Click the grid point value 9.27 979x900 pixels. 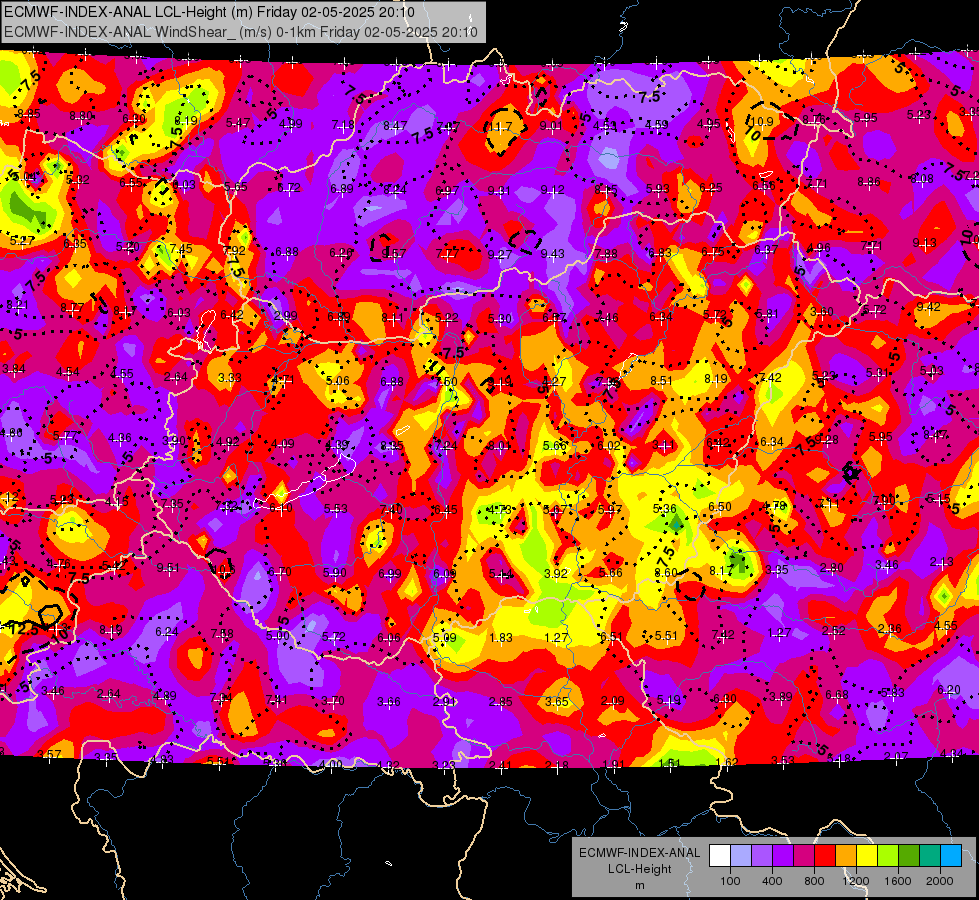(x=499, y=254)
